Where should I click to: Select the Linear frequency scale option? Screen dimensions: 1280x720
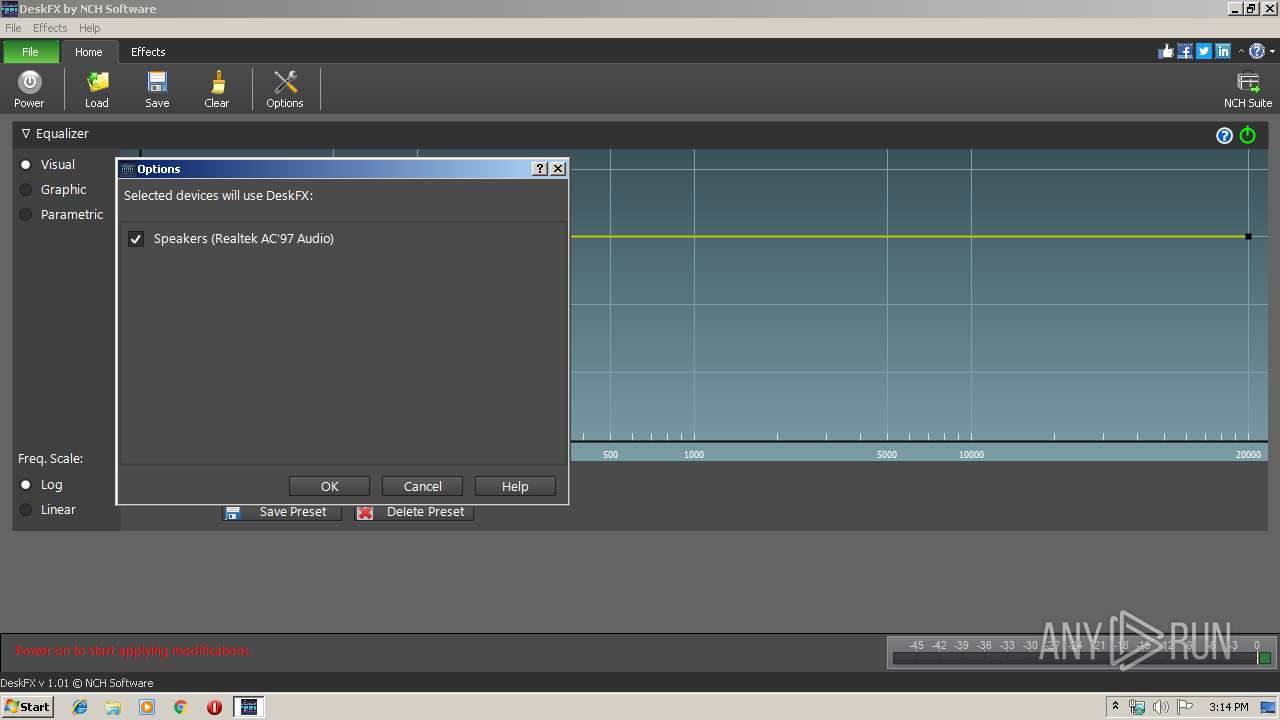[x=26, y=509]
